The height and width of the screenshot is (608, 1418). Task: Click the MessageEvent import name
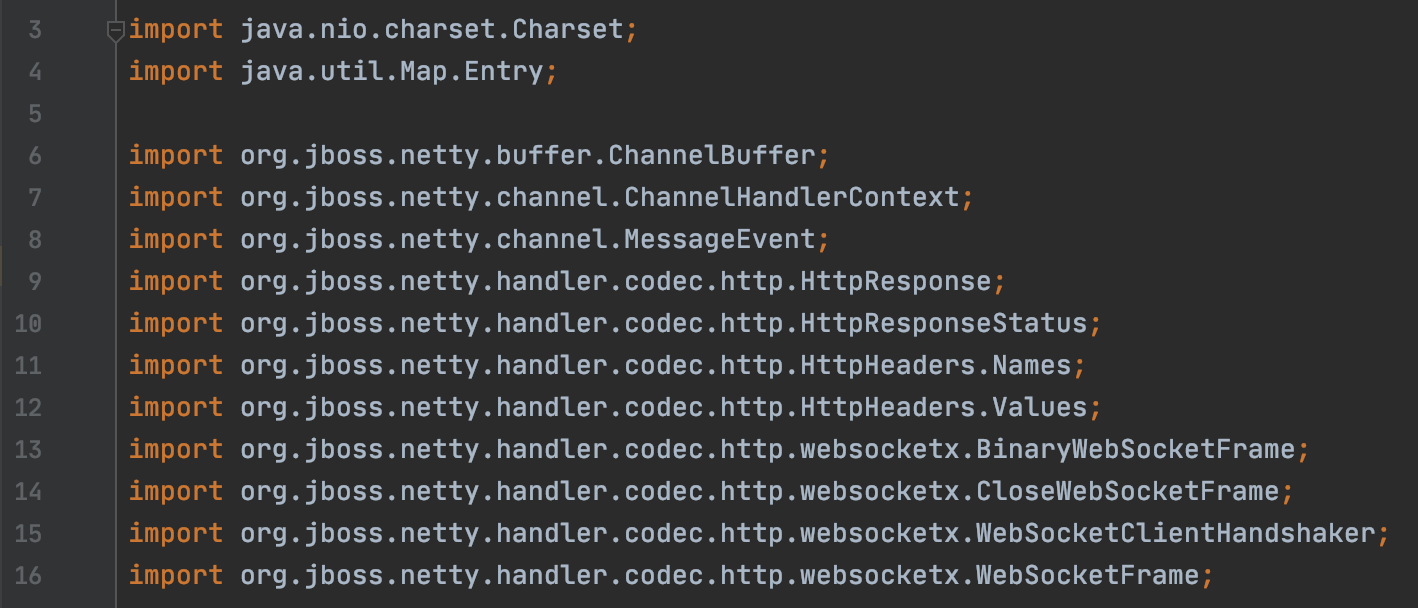click(x=720, y=239)
